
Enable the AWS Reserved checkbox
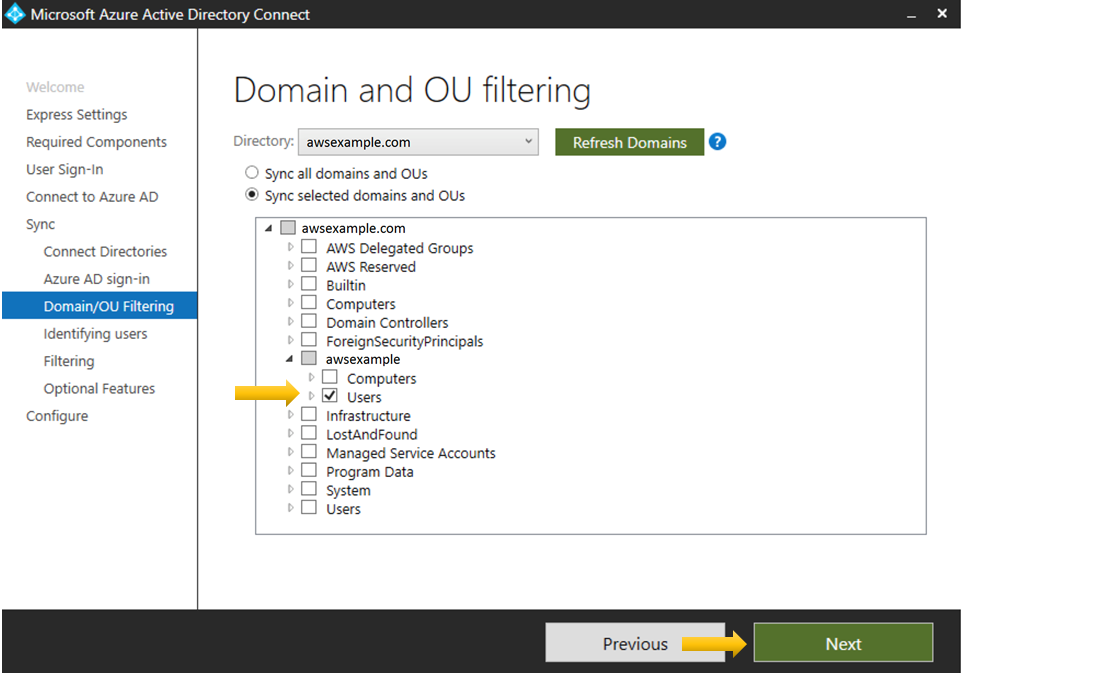click(x=308, y=266)
